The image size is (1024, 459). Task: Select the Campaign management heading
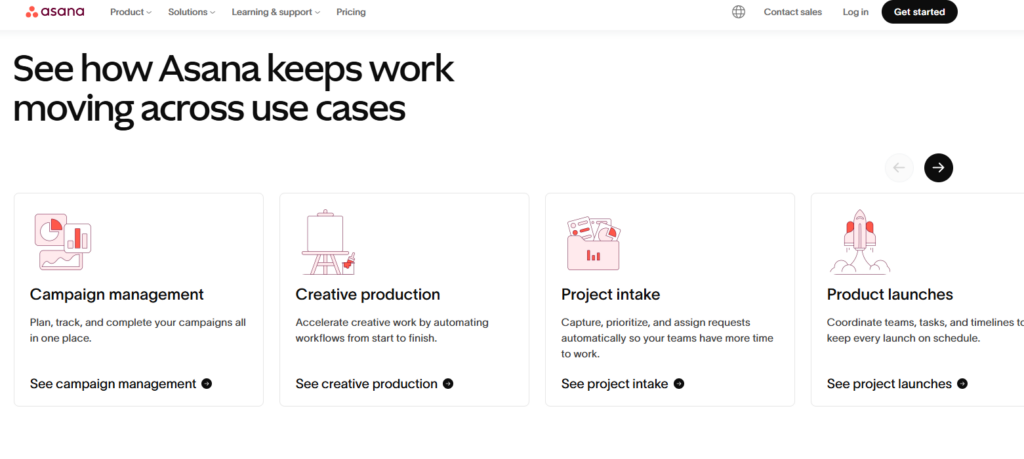point(117,294)
